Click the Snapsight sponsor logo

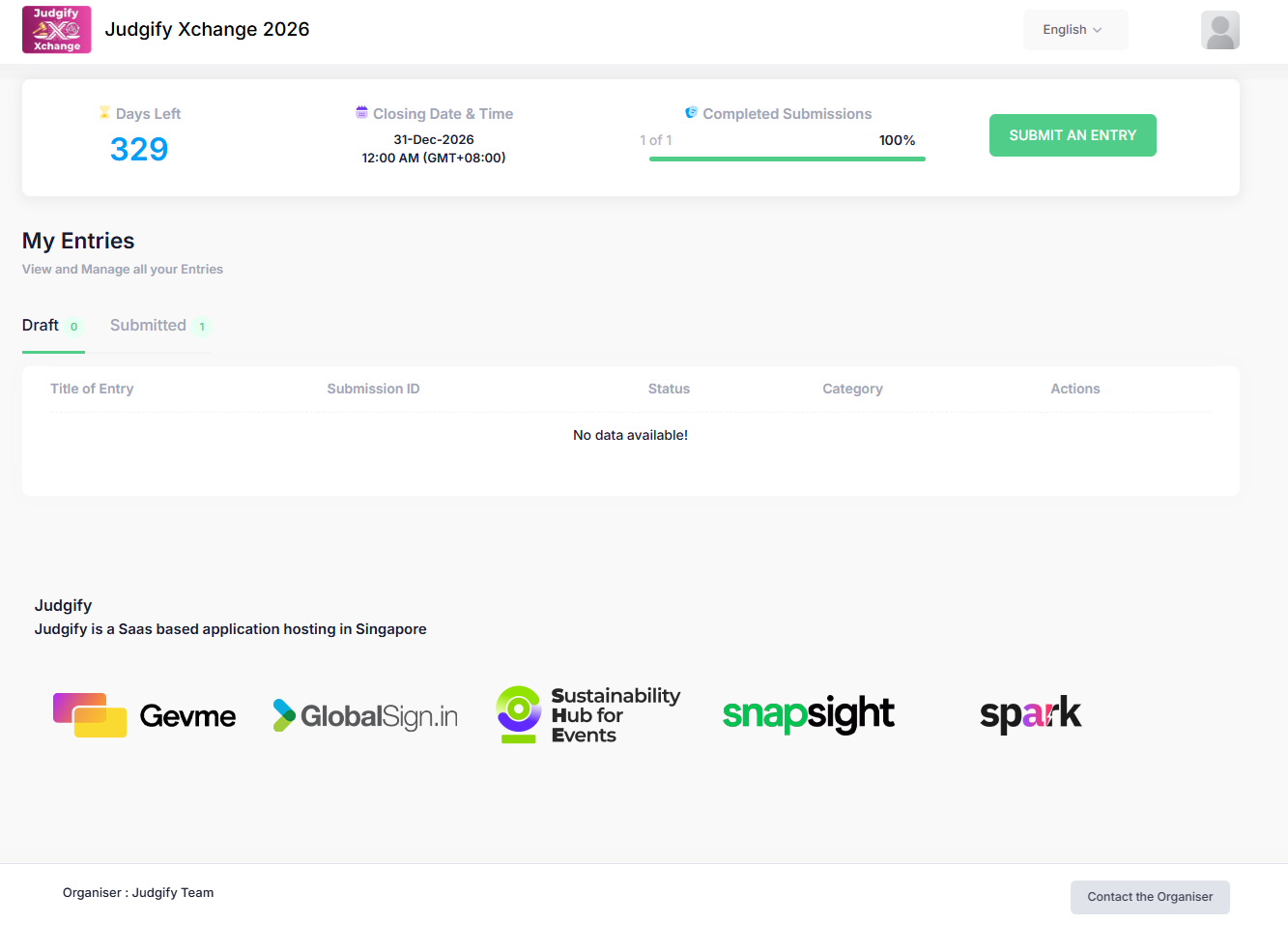pyautogui.click(x=809, y=714)
